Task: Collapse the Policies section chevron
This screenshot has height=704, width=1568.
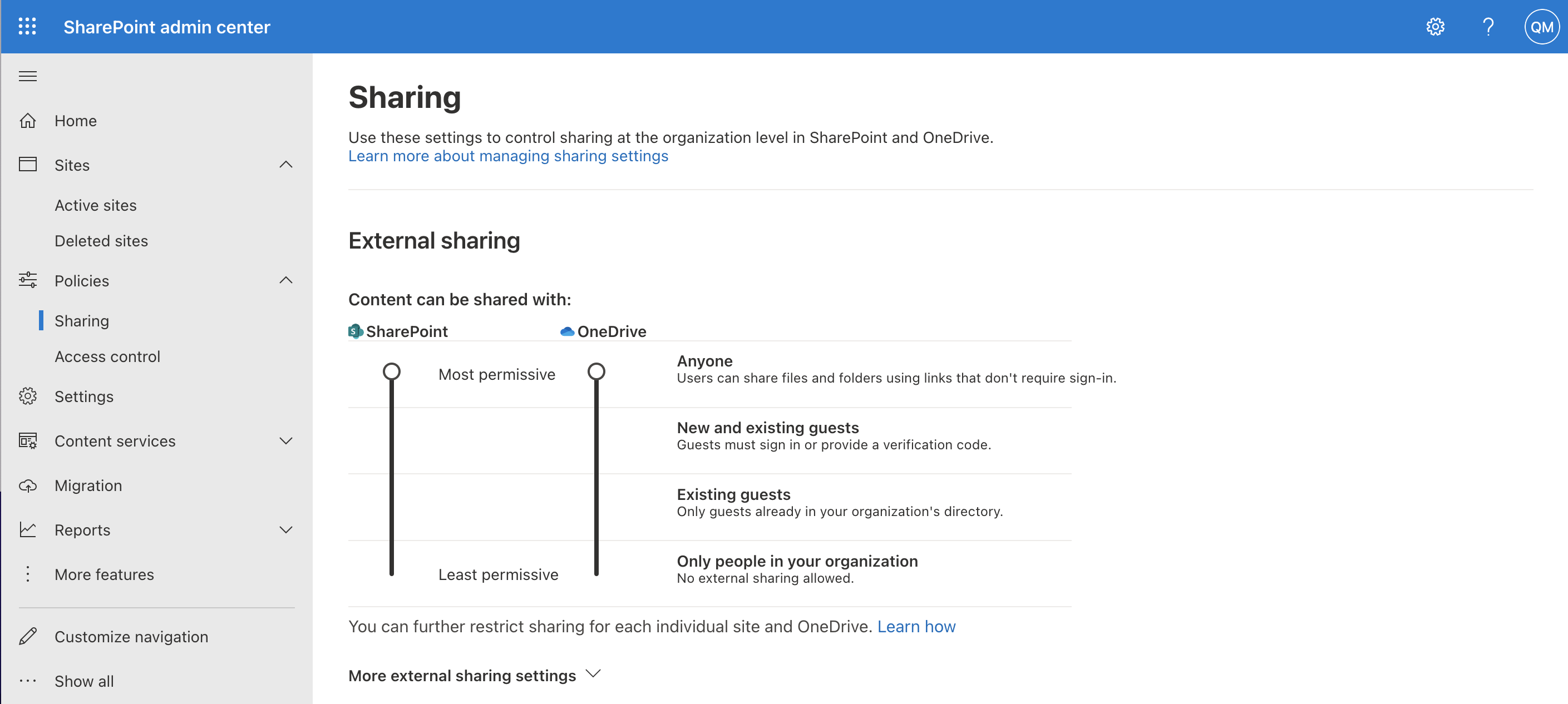Action: (285, 280)
